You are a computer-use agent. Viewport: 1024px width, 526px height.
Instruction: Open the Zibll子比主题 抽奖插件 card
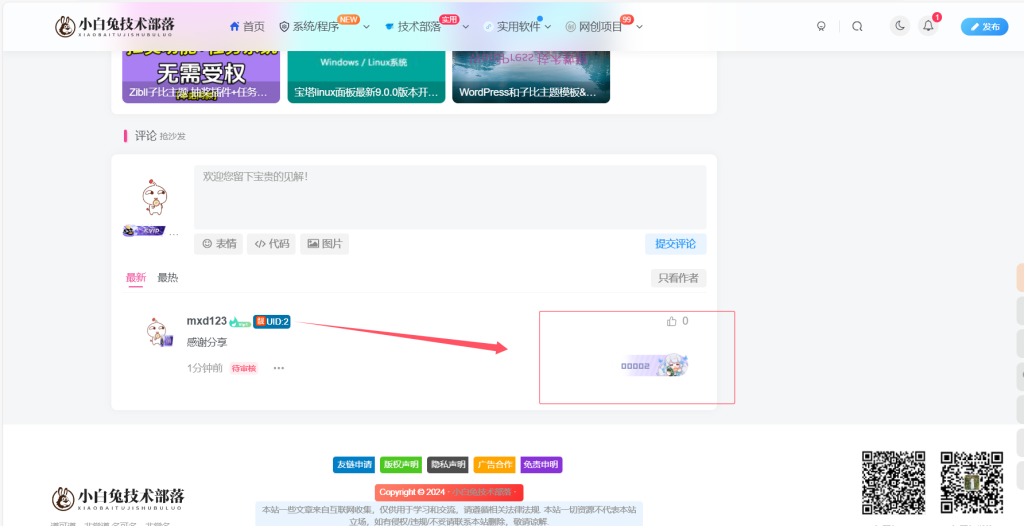coord(201,75)
